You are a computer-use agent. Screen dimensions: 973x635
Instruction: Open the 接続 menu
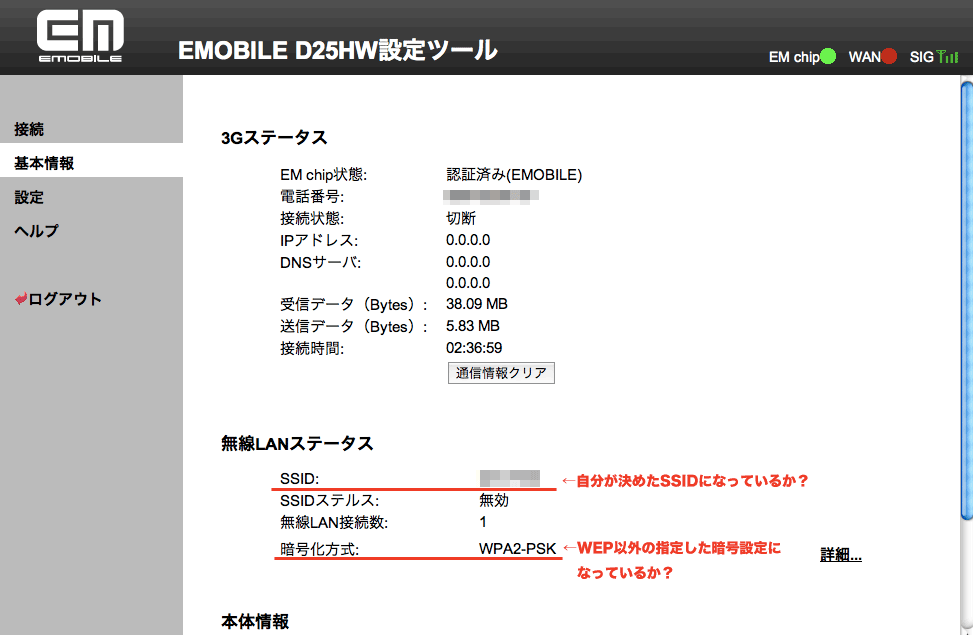click(29, 129)
